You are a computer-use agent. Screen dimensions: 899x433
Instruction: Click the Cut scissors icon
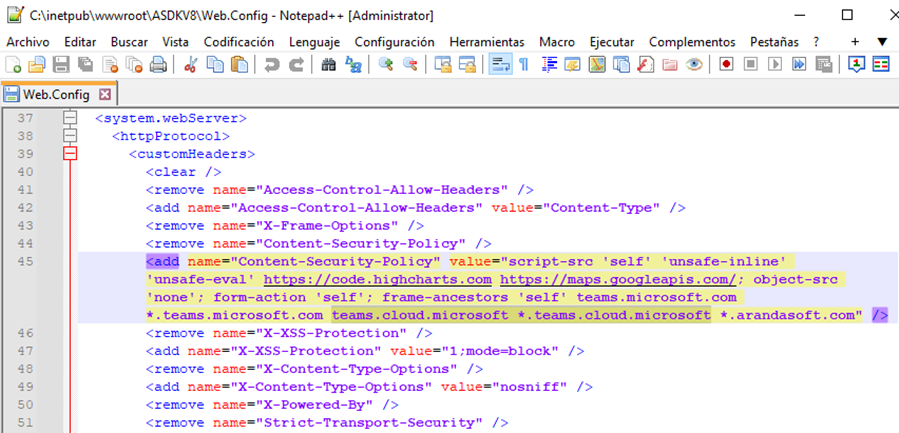click(x=190, y=65)
